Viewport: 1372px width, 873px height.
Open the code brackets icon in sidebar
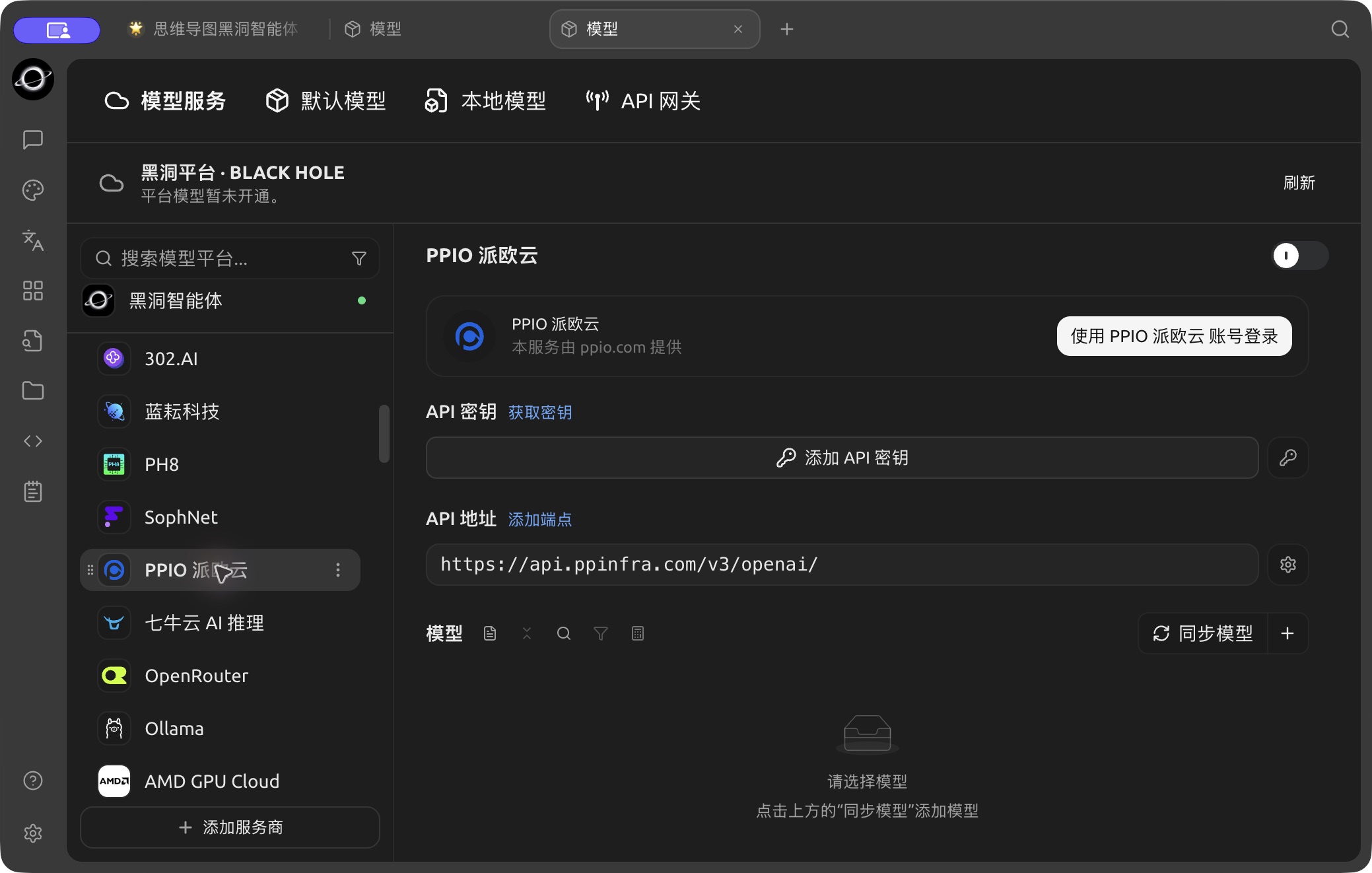pos(33,441)
